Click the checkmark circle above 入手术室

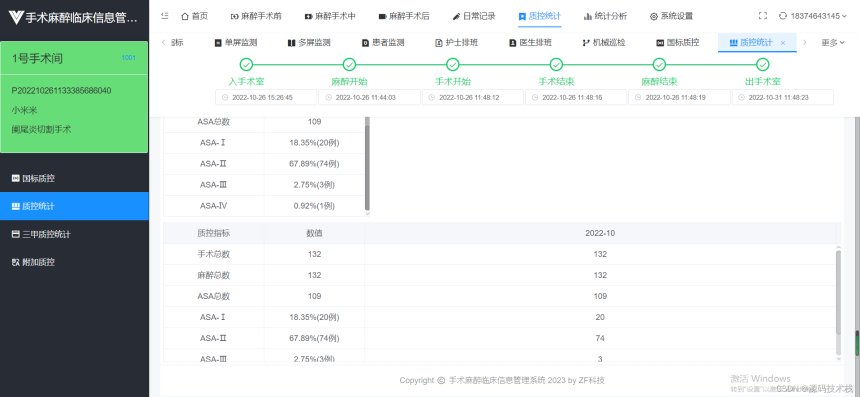pos(246,65)
